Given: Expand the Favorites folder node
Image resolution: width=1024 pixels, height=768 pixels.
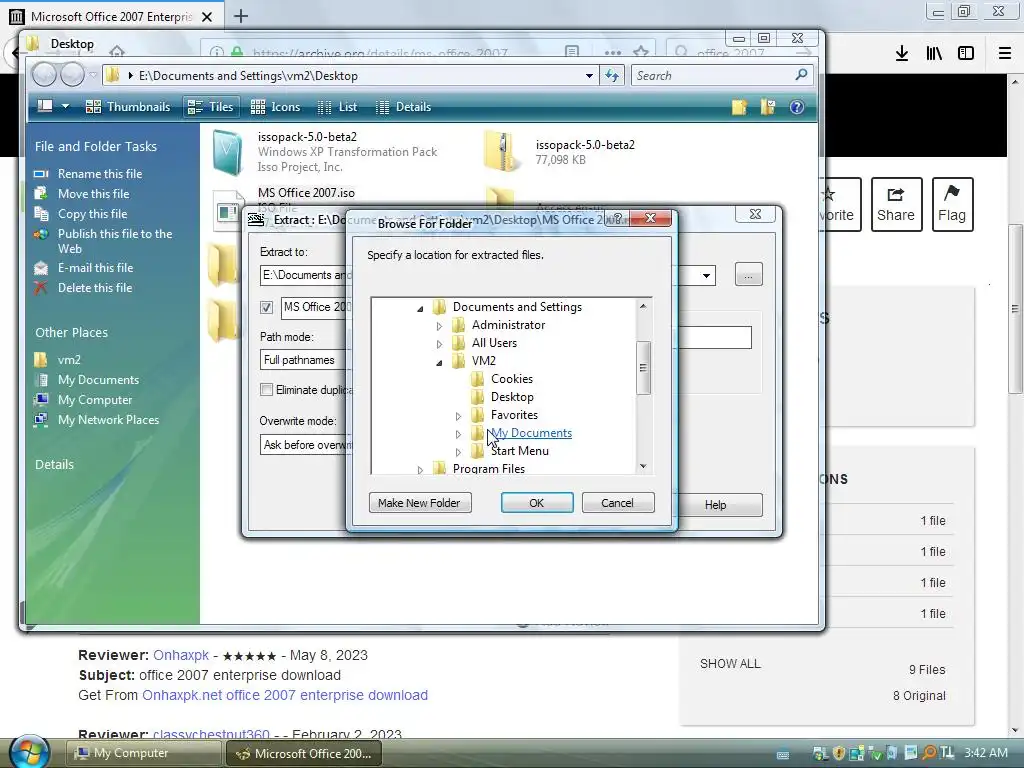Looking at the screenshot, I should [458, 415].
